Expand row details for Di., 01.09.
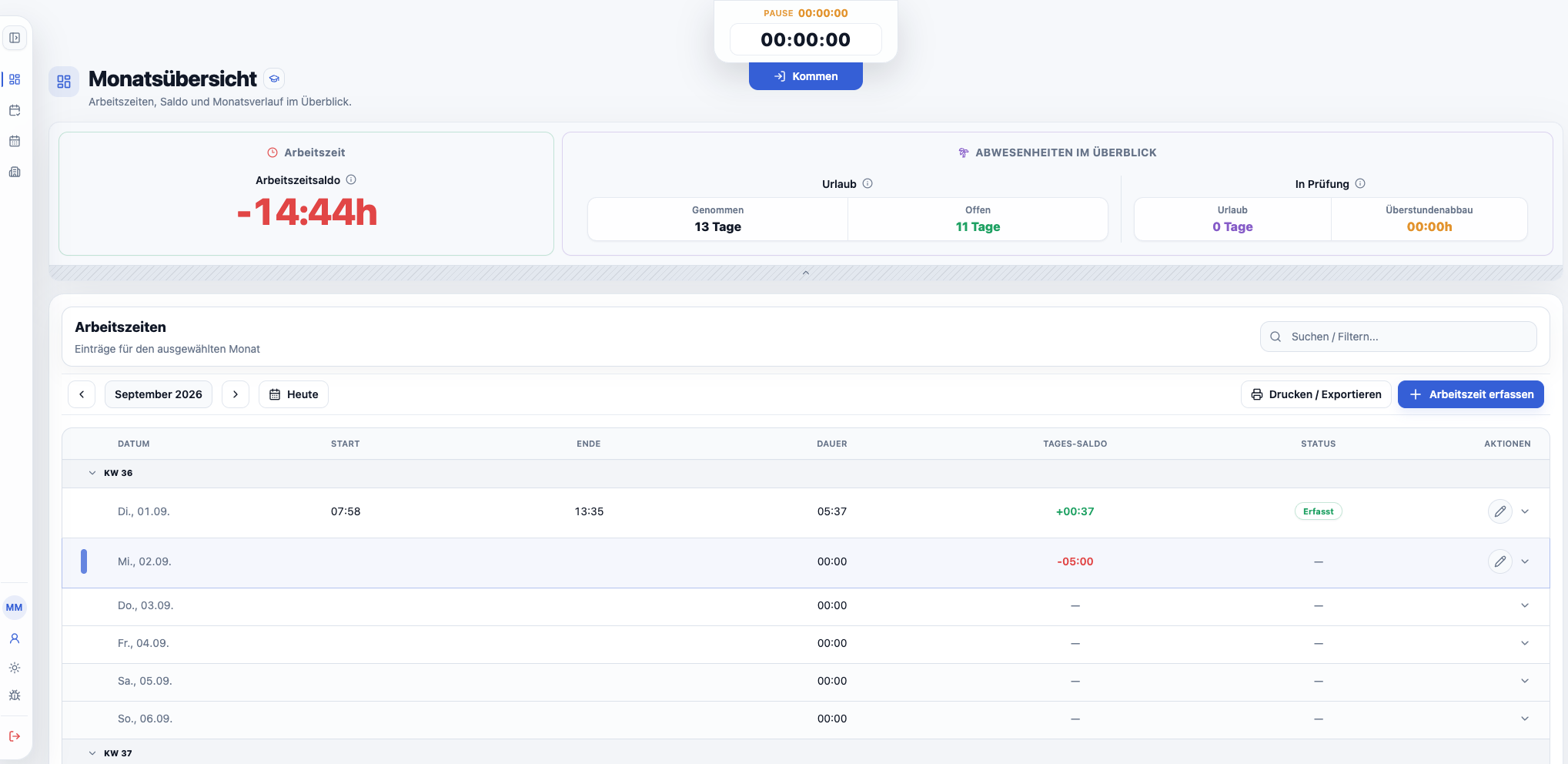 click(1525, 511)
